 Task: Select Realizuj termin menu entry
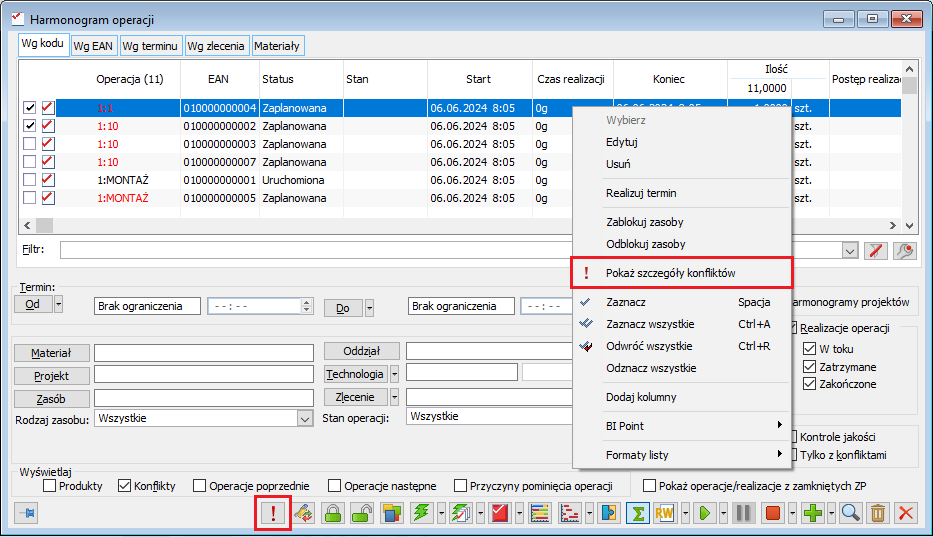681,193
